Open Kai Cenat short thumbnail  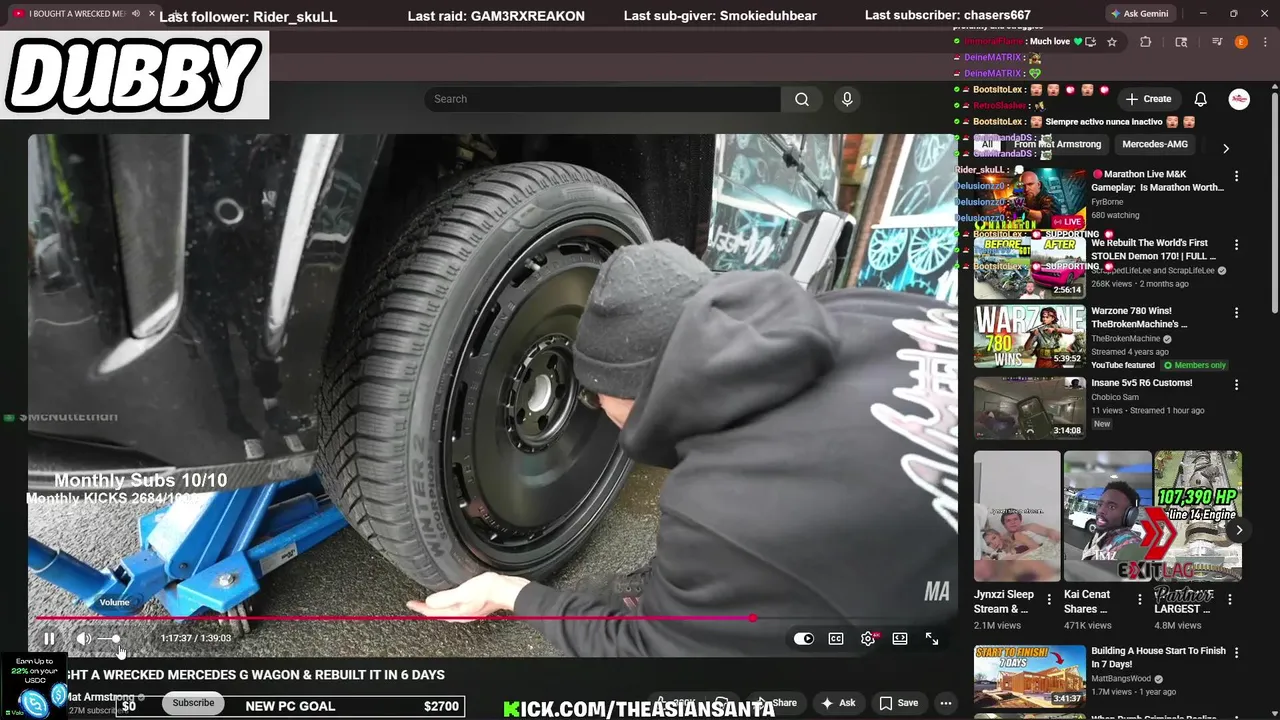(1107, 516)
